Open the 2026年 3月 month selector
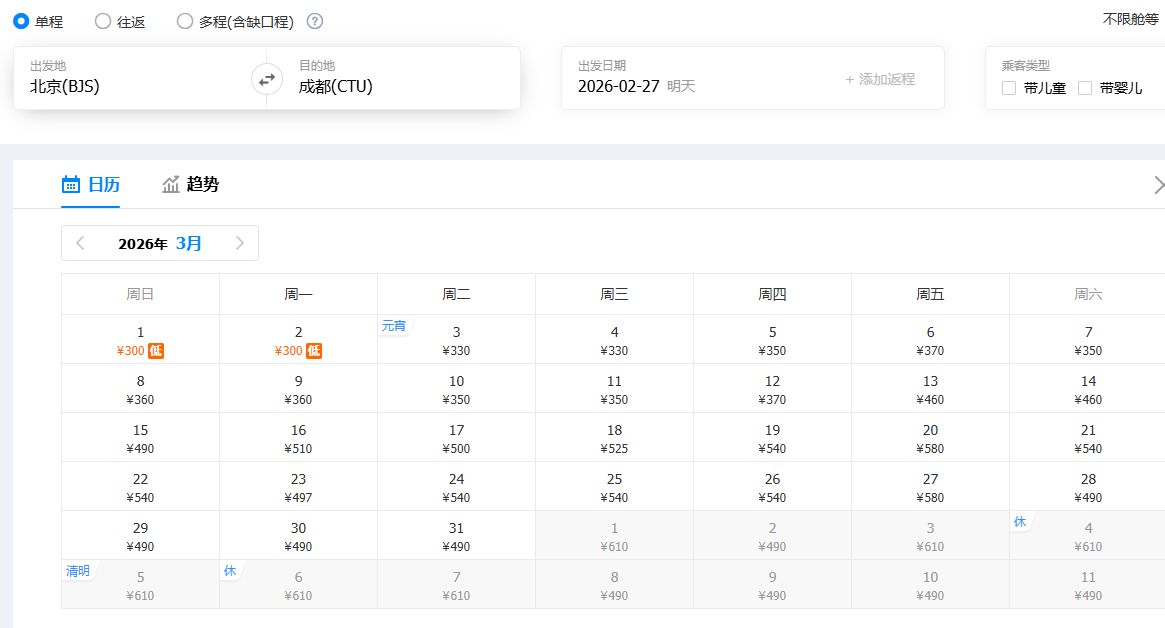This screenshot has height=628, width=1165. pyautogui.click(x=160, y=243)
